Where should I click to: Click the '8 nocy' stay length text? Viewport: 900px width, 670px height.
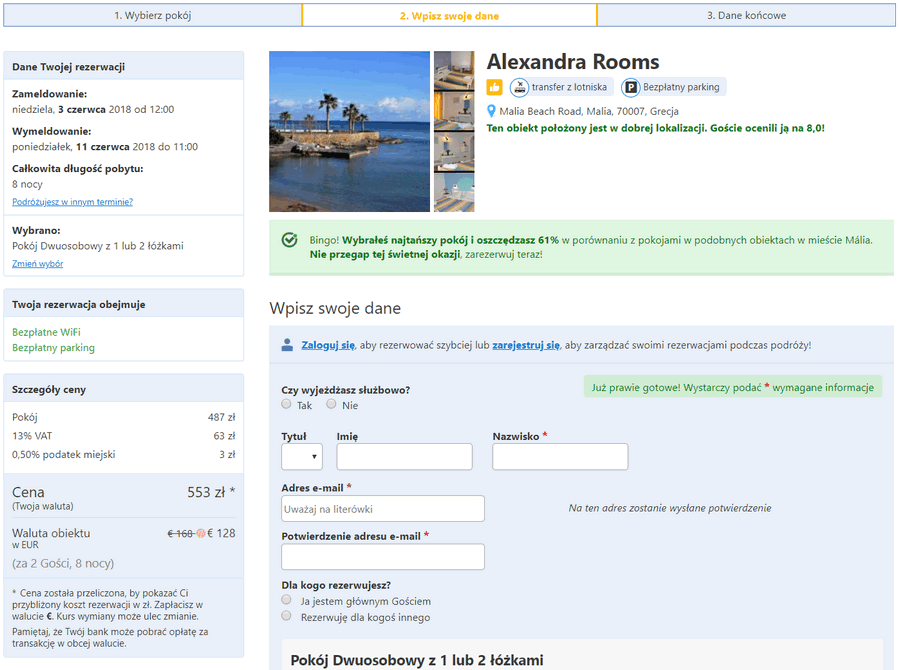click(x=28, y=184)
